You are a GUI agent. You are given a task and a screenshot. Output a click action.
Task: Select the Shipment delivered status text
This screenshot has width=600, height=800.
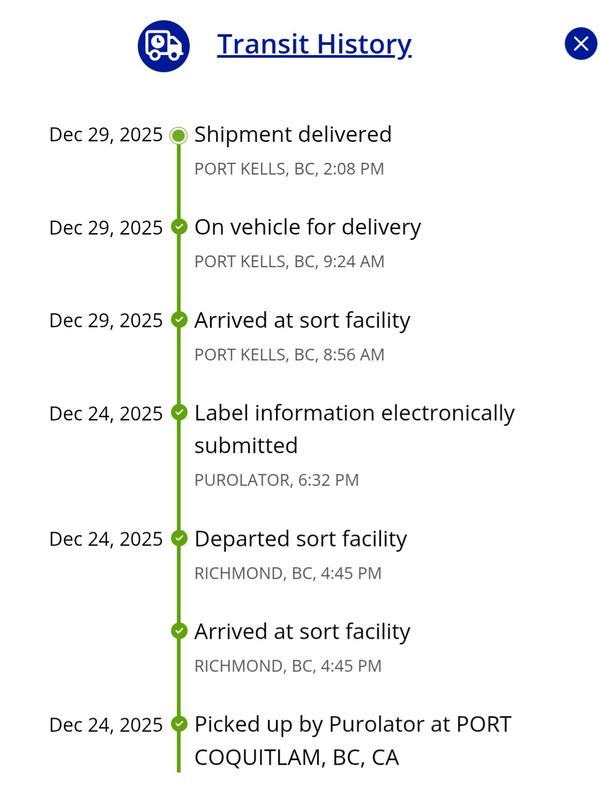click(x=293, y=134)
